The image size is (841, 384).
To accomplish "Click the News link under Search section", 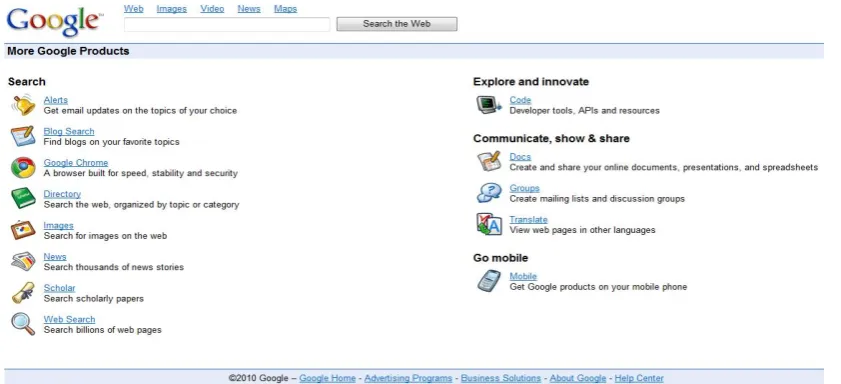I will pos(55,256).
